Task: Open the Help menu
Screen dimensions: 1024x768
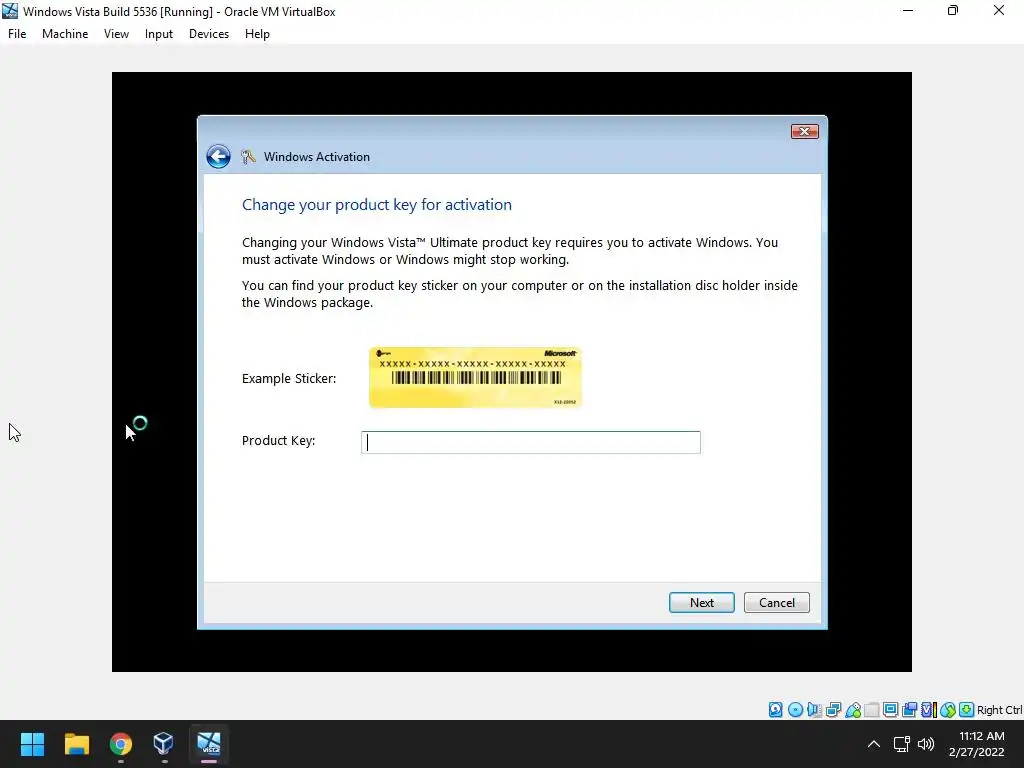Action: click(x=257, y=34)
